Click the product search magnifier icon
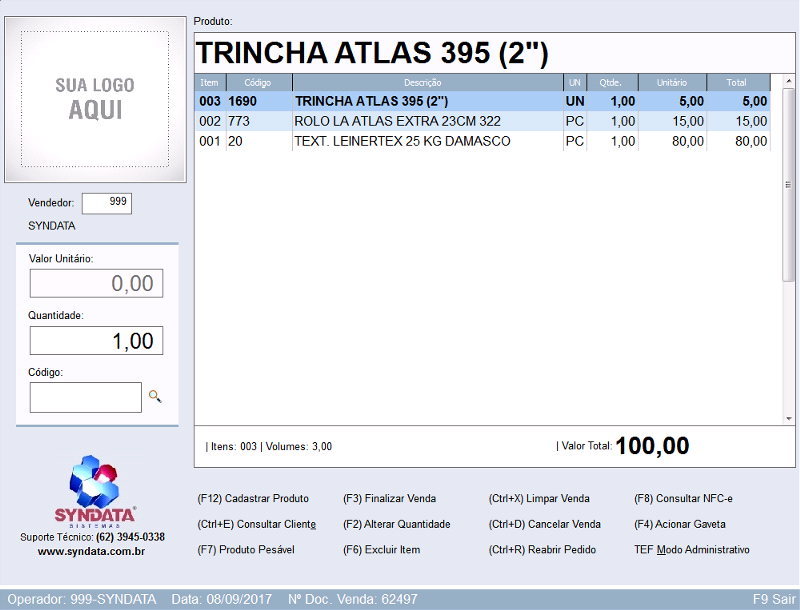The height and width of the screenshot is (610, 800). click(155, 396)
